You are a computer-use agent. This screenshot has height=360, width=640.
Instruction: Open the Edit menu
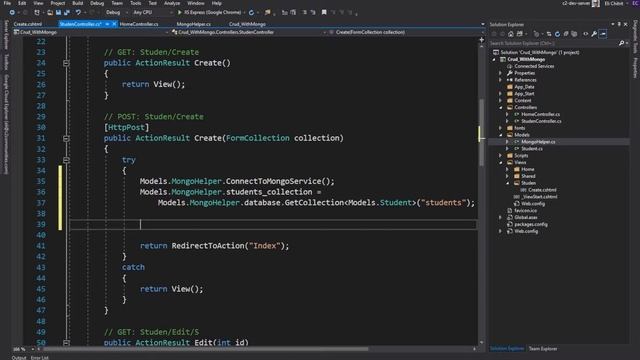click(x=22, y=3)
